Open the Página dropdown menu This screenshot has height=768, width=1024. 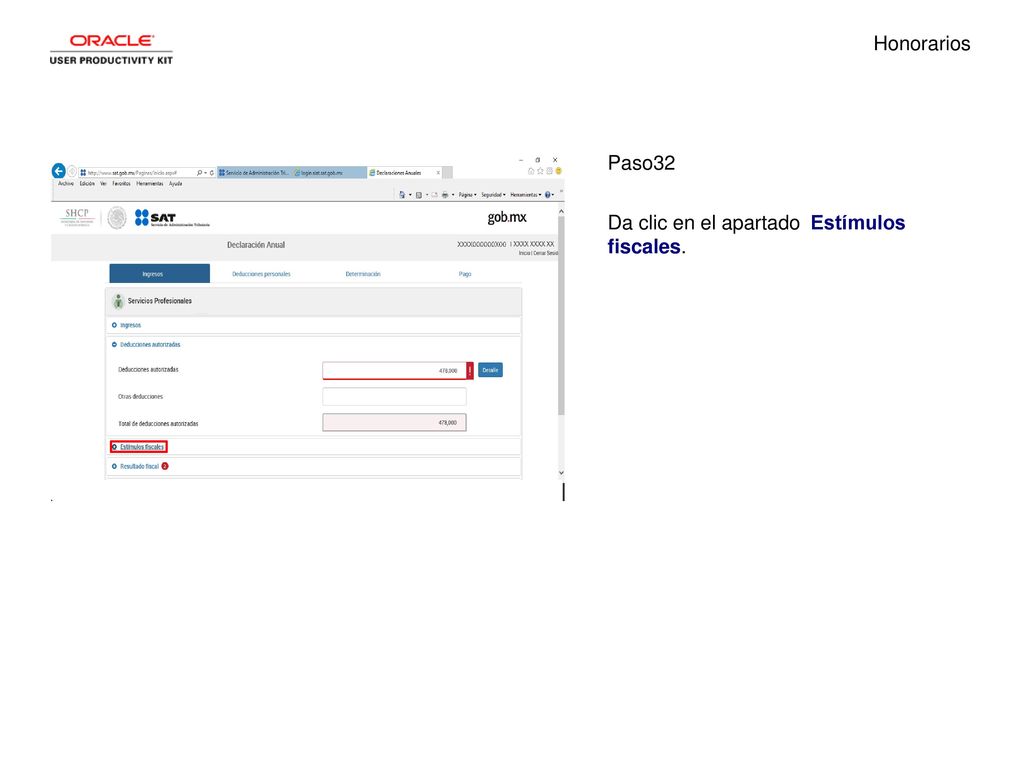coord(468,195)
